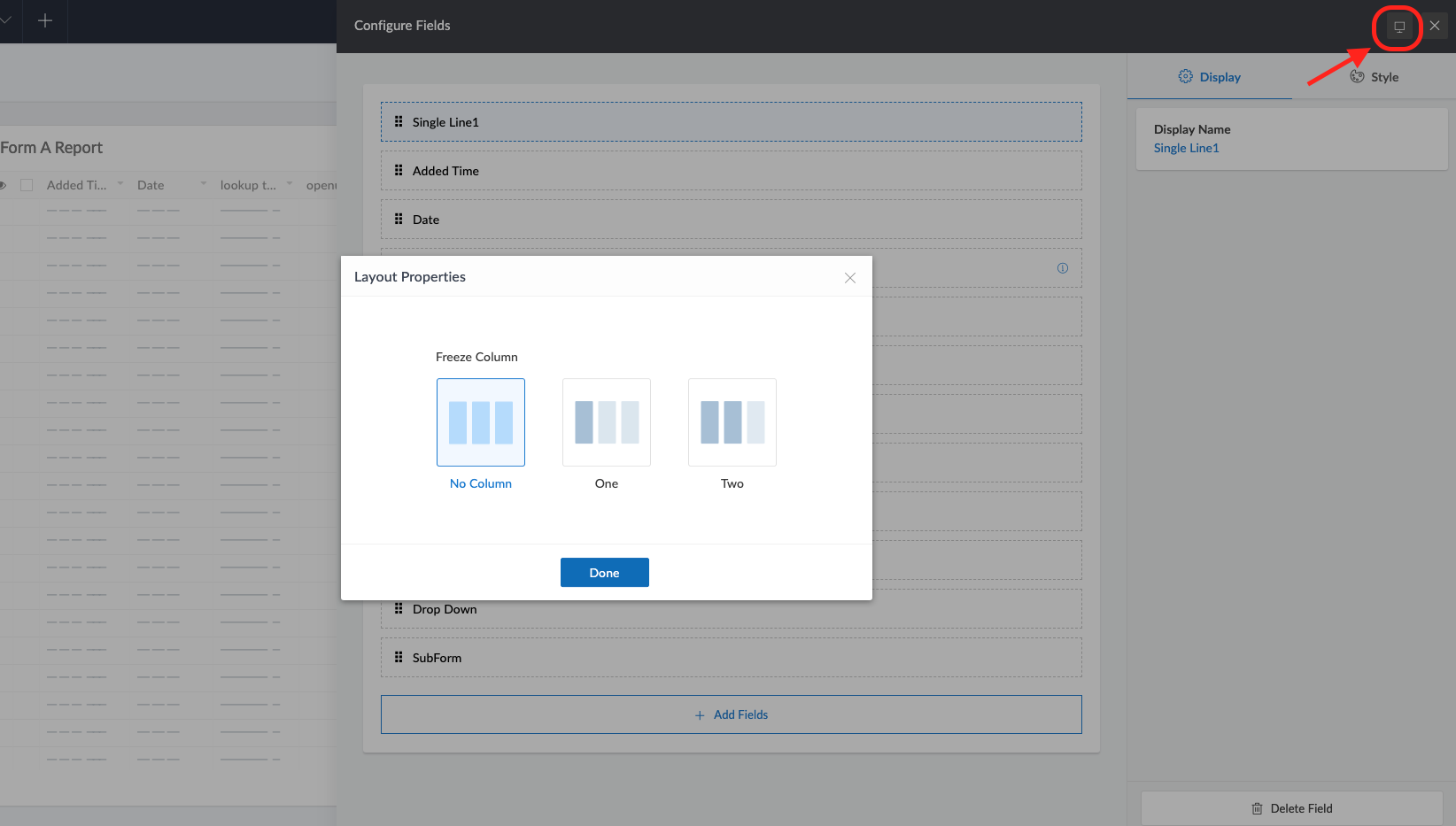Click the plus icon in top bar
The width and height of the screenshot is (1456, 826).
(45, 20)
